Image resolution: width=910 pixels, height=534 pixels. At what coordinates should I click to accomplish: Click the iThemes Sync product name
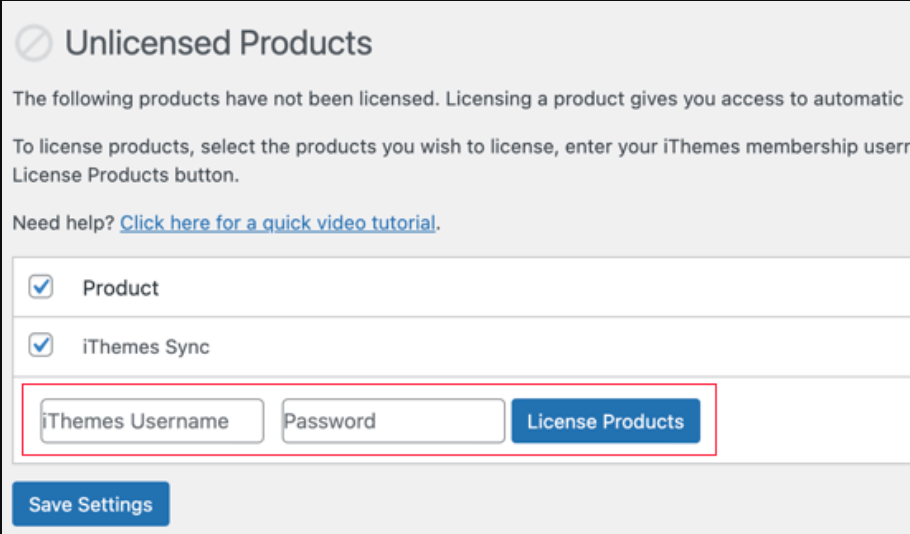point(146,347)
